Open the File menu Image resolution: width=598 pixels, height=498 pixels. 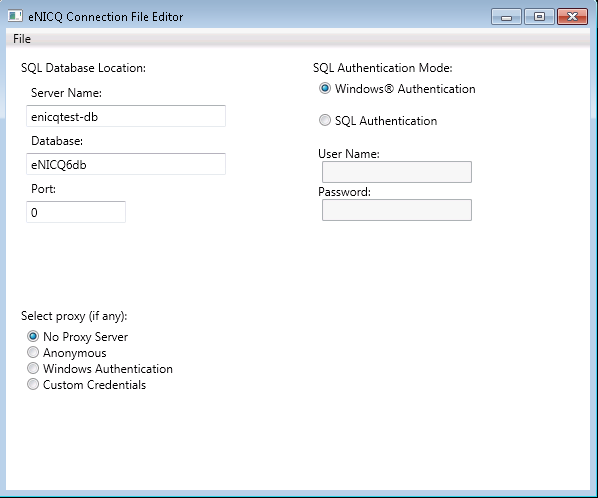click(x=22, y=39)
